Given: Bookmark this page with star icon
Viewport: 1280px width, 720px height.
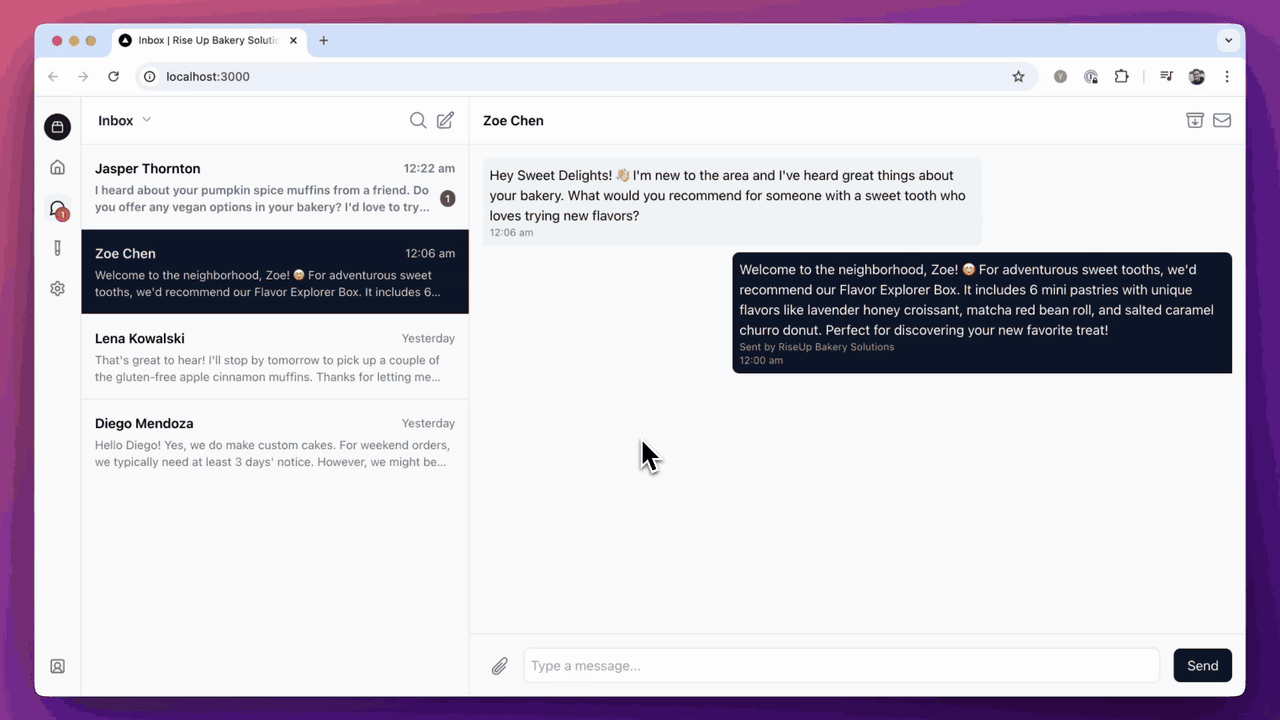Looking at the screenshot, I should tap(1018, 77).
